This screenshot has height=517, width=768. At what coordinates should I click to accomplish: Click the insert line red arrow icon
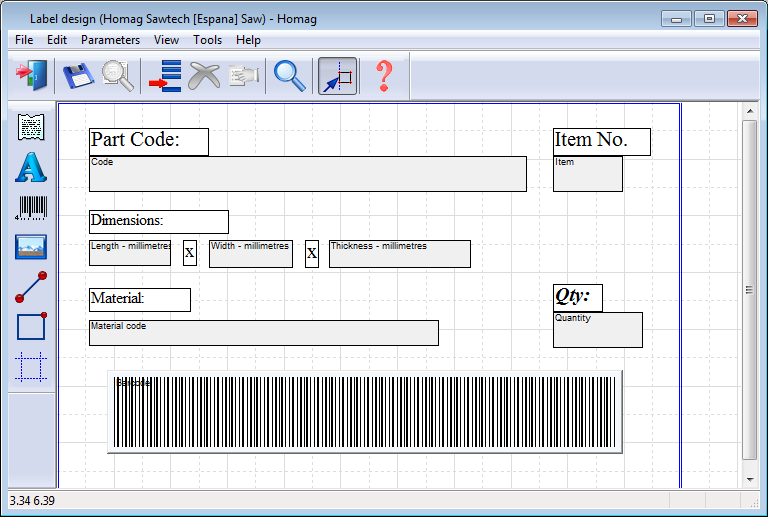pyautogui.click(x=165, y=75)
